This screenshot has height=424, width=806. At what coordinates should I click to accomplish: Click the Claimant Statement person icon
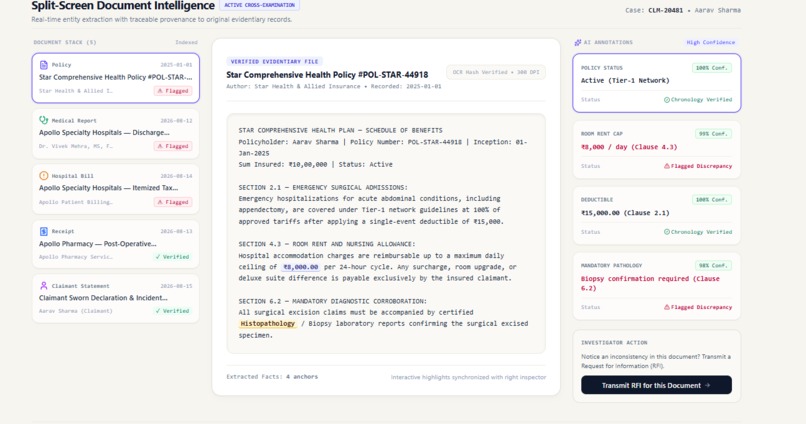[44, 286]
